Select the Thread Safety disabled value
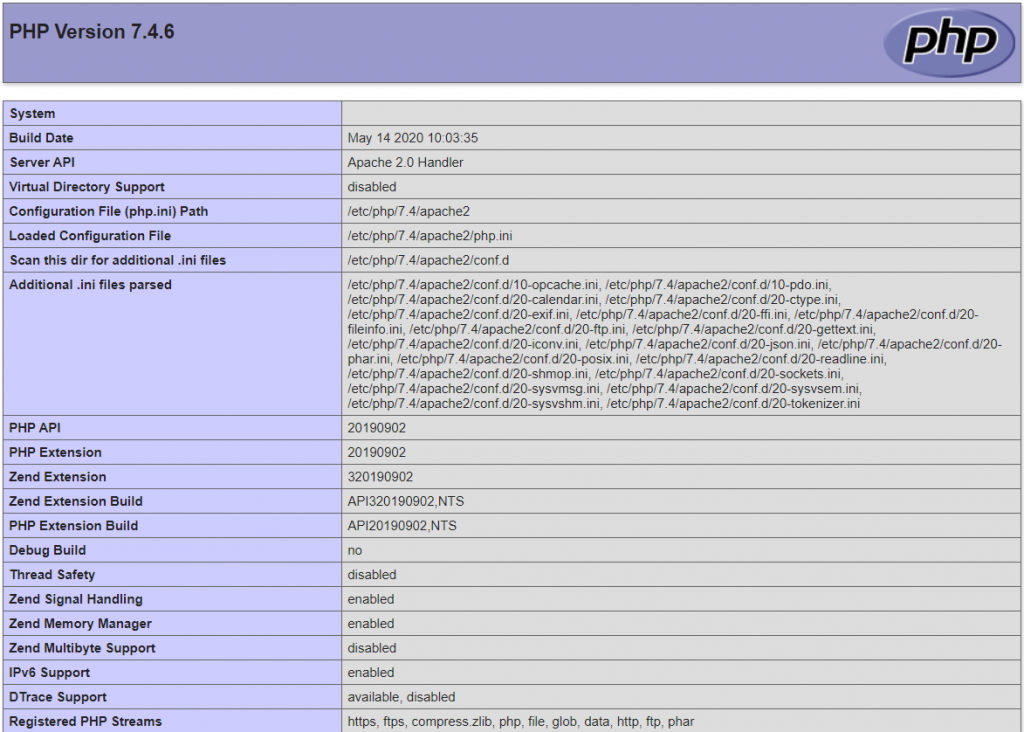 tap(372, 575)
